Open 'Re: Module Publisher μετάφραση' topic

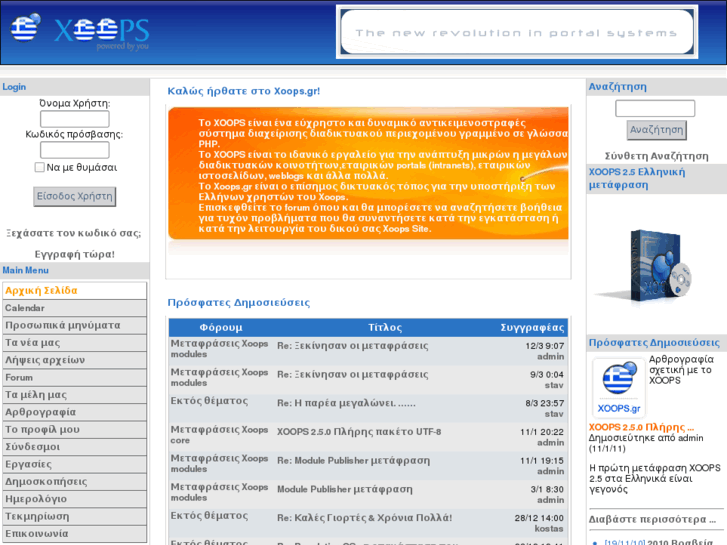[x=353, y=461]
